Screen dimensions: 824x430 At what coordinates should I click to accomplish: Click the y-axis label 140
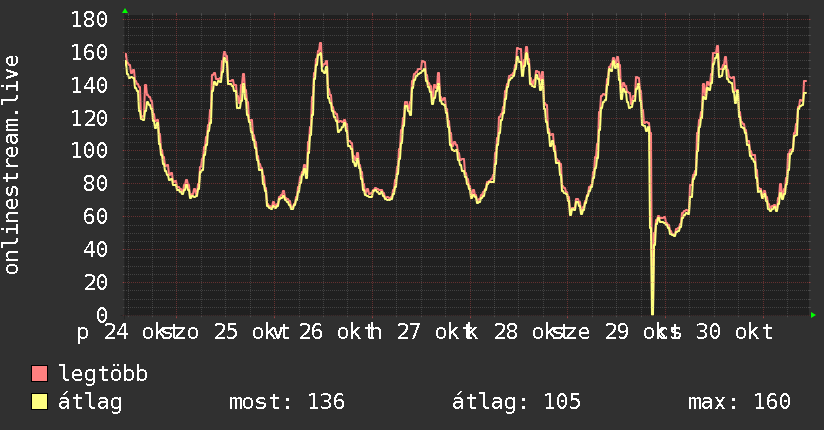[x=89, y=85]
